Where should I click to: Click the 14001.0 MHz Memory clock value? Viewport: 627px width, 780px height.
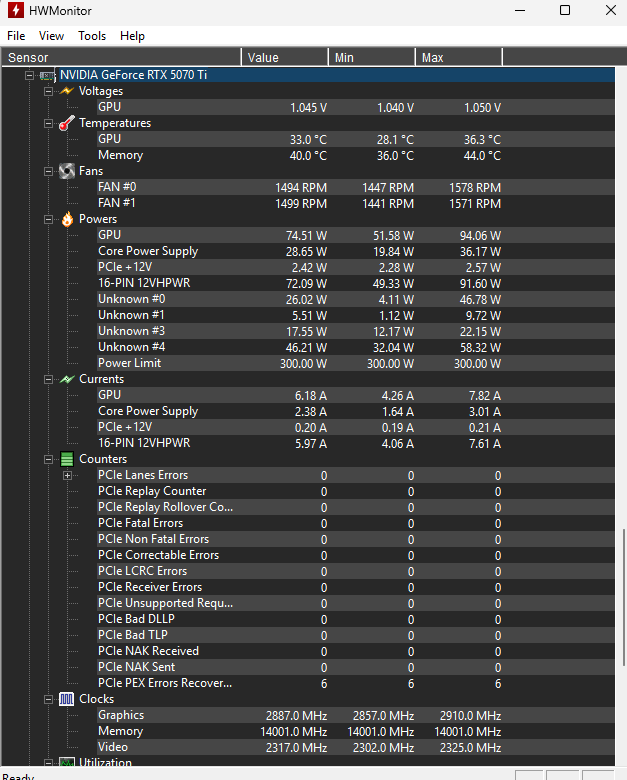coord(294,732)
